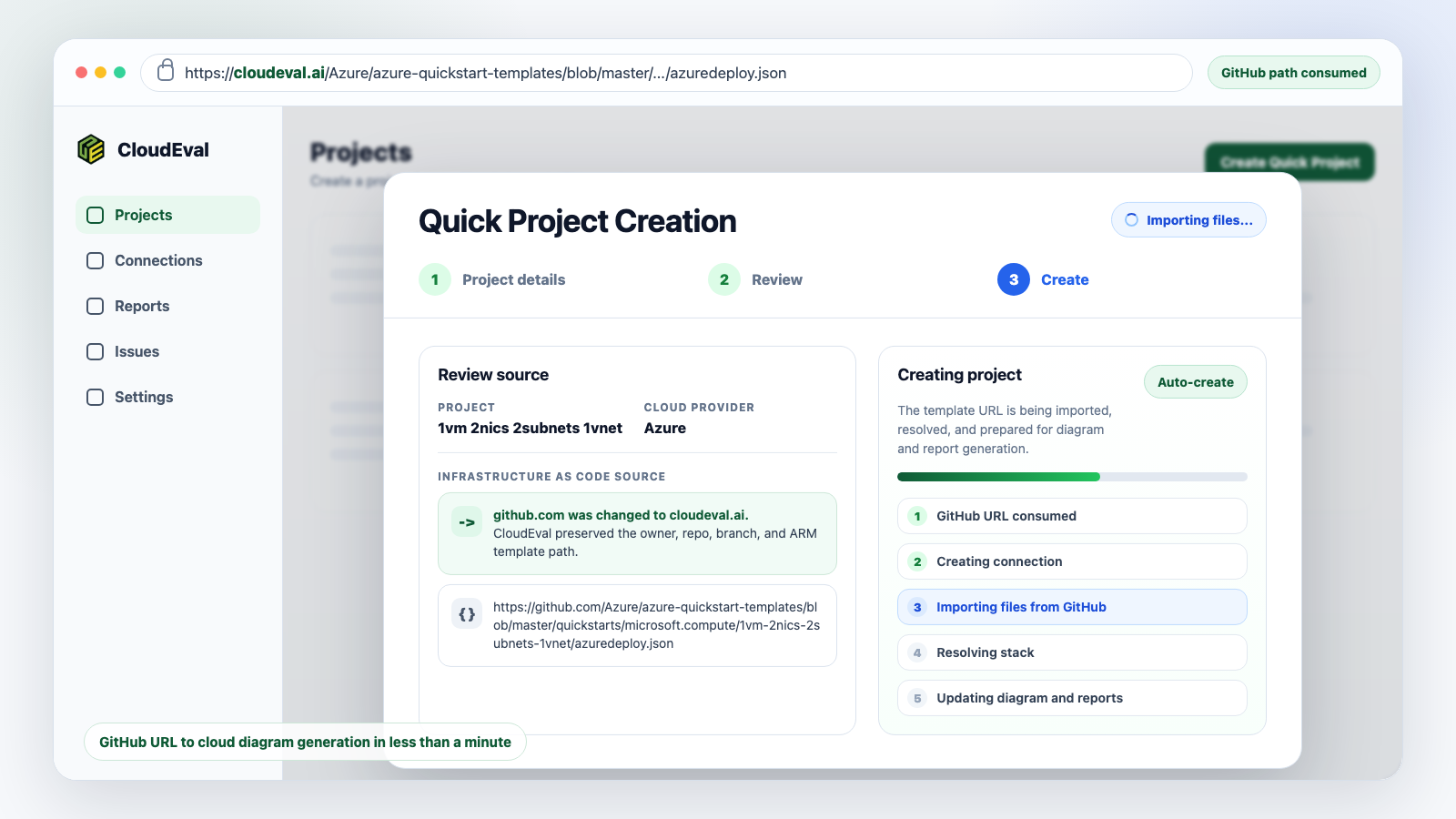This screenshot has height=819, width=1456.
Task: Click number badge on Resolving stack row
Action: point(917,652)
